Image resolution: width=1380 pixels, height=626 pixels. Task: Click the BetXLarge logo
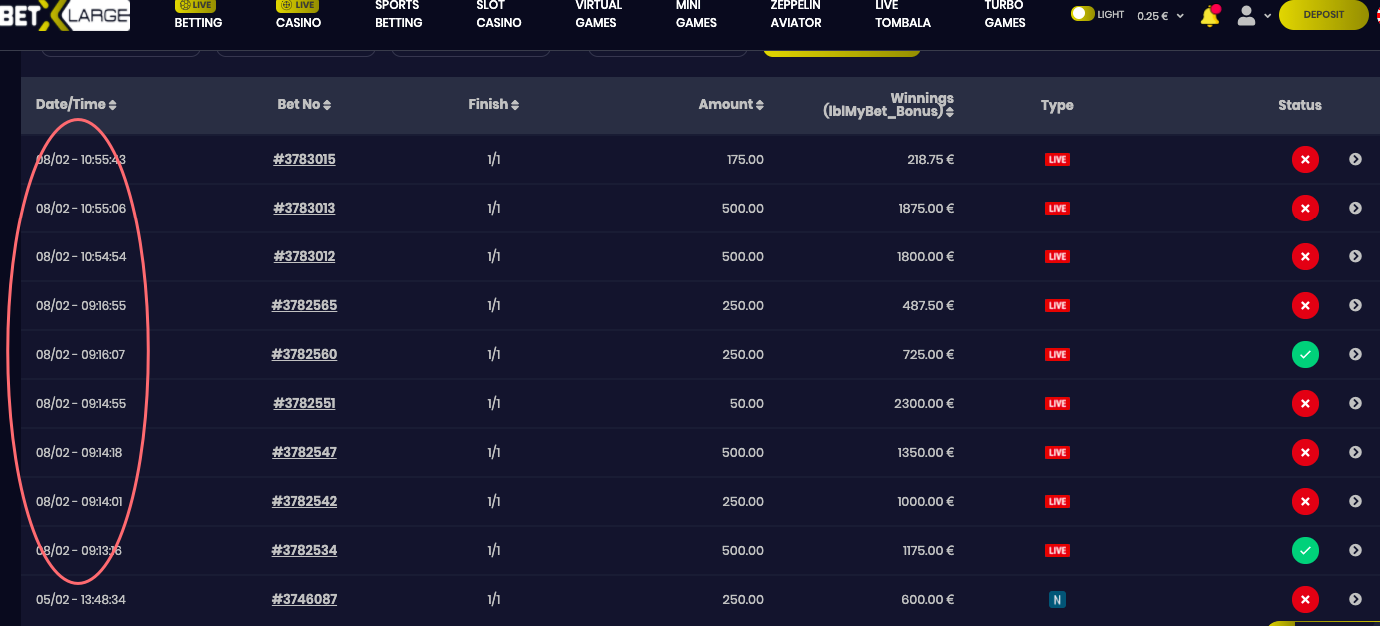click(x=65, y=16)
